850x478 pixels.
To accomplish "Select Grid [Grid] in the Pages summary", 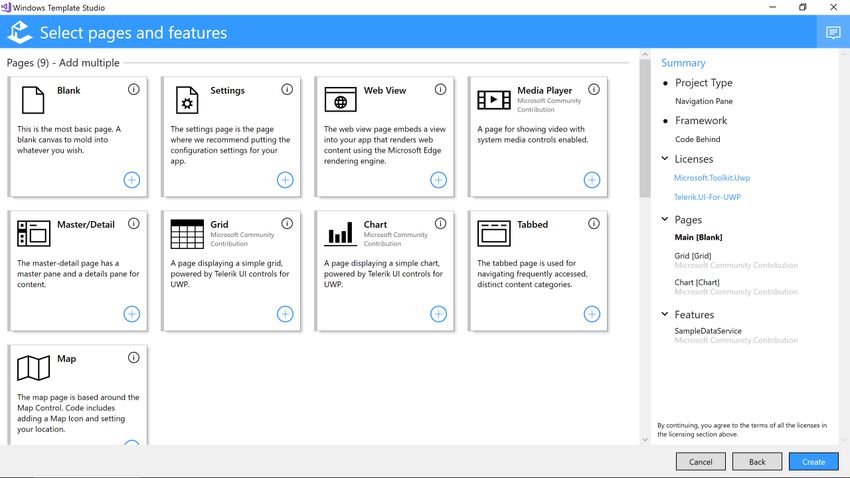I will point(693,256).
